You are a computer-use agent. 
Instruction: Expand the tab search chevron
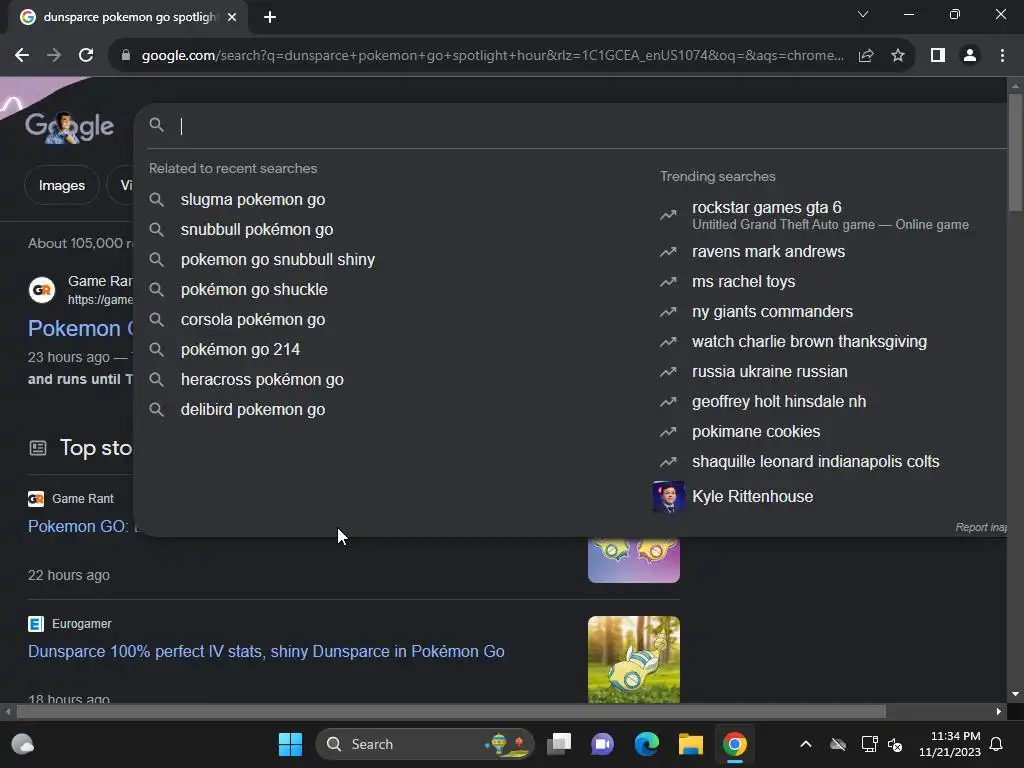pyautogui.click(x=863, y=14)
